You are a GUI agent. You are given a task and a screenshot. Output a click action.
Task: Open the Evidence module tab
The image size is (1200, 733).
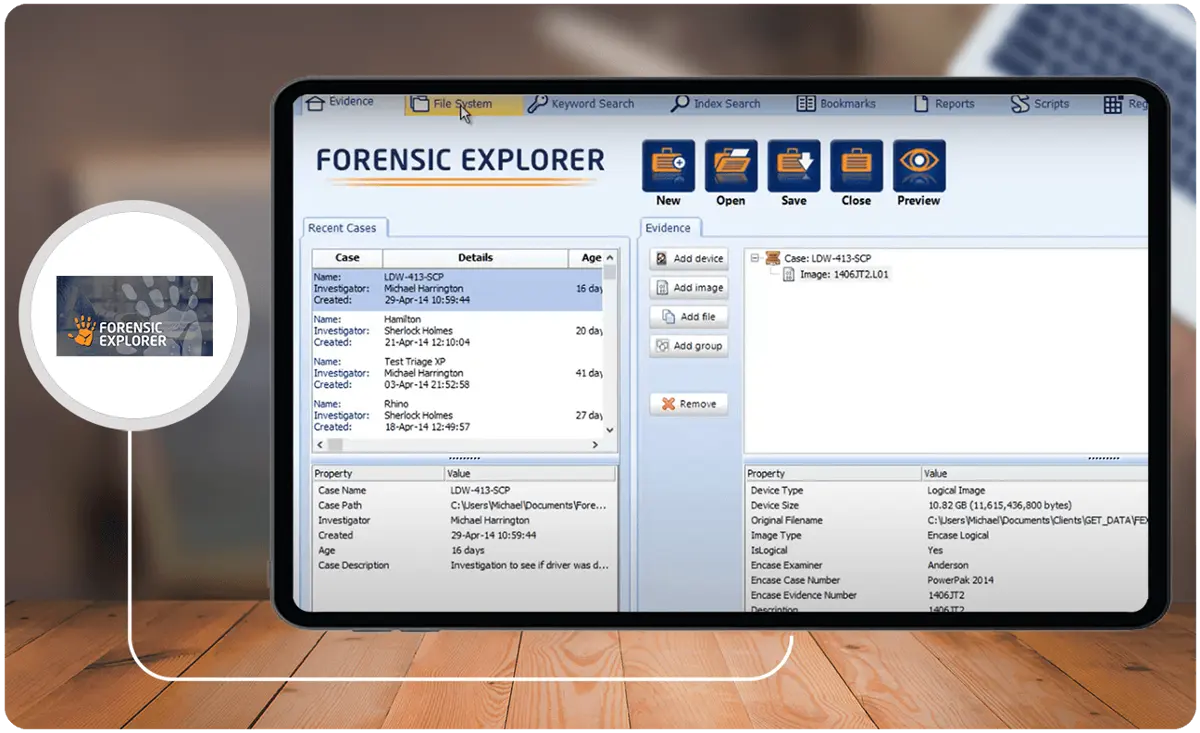(340, 102)
